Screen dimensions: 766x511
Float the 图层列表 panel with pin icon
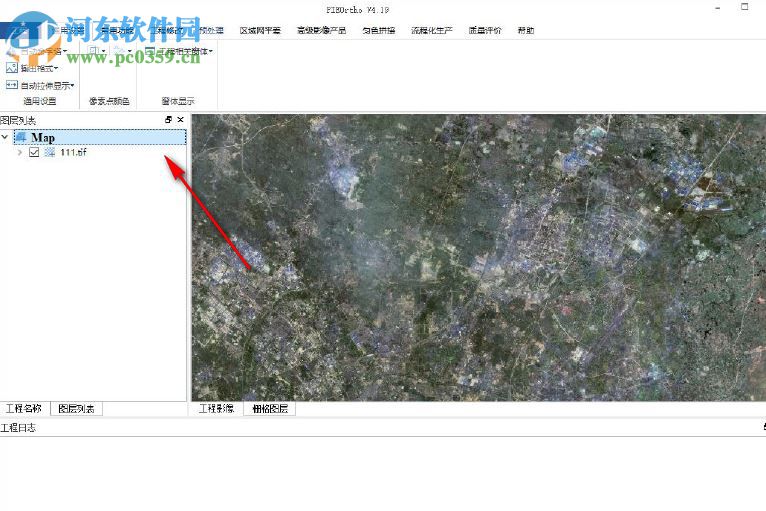(x=169, y=120)
